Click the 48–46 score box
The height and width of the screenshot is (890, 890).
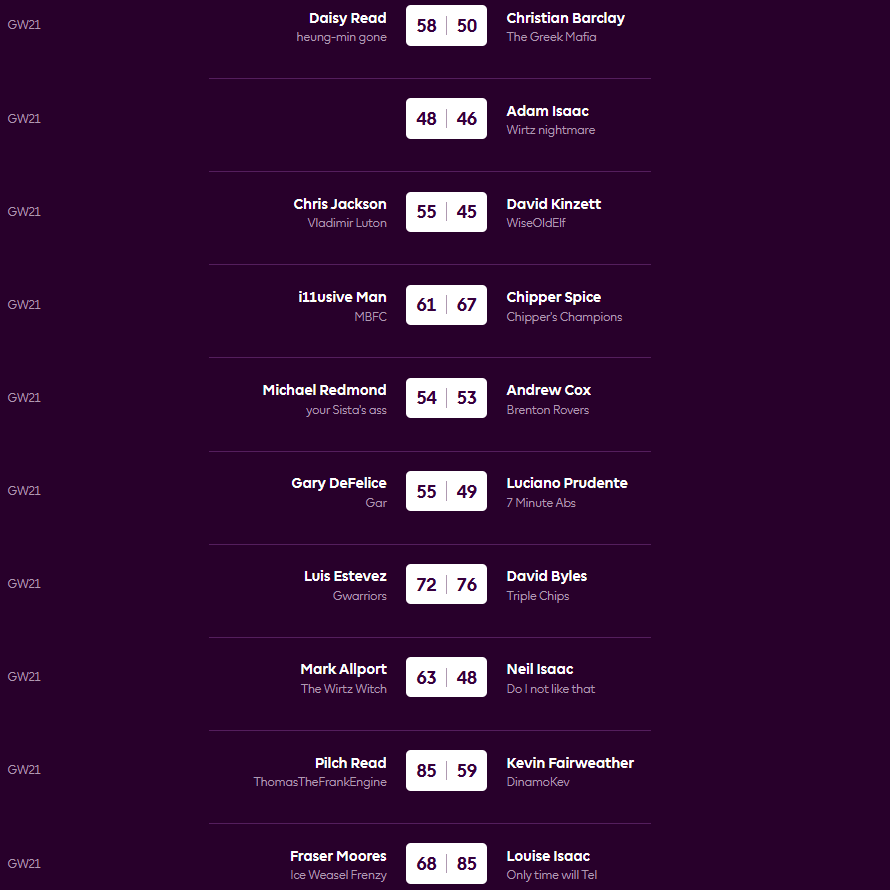(446, 119)
